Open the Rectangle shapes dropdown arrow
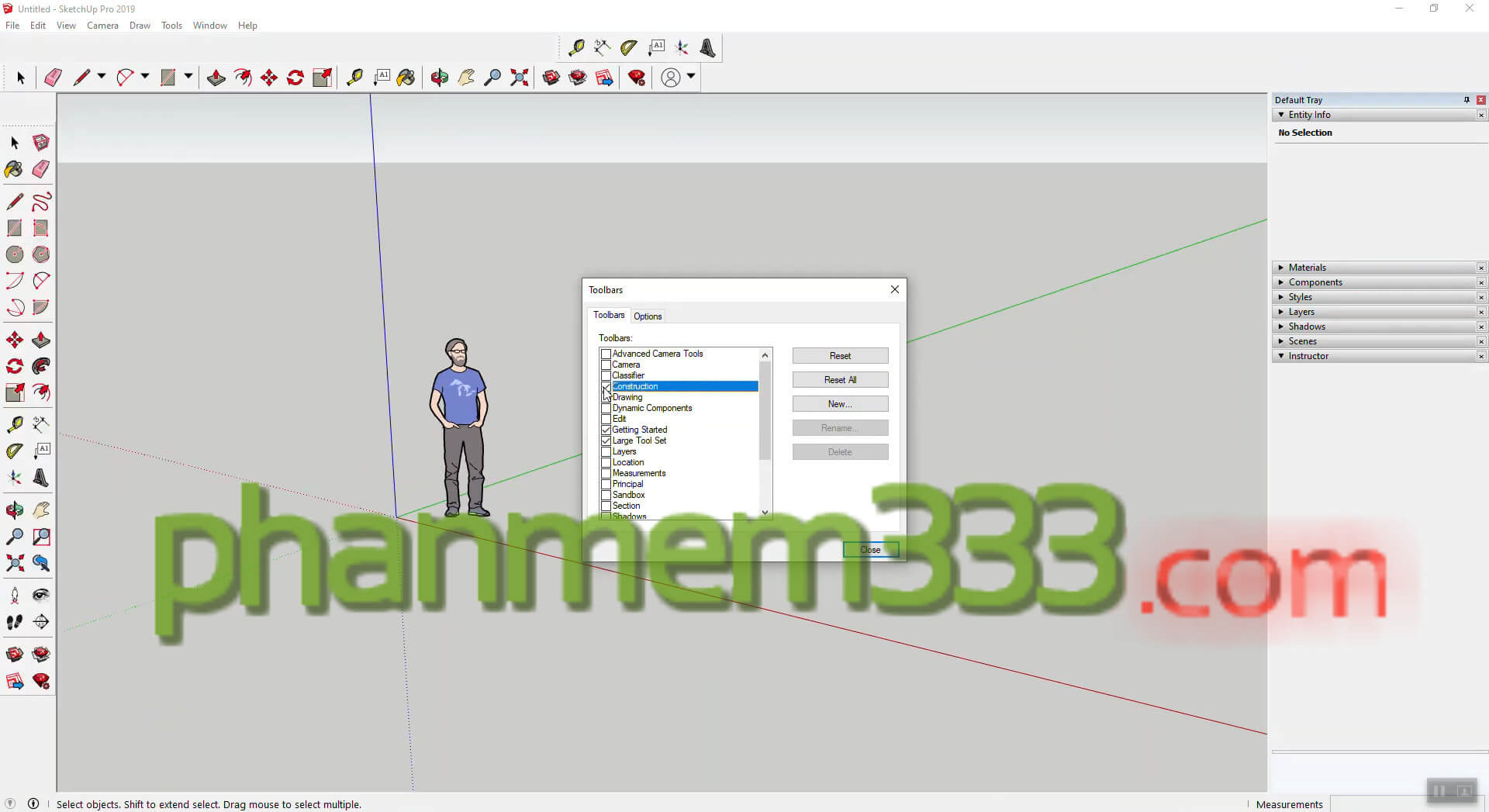Screen dimensions: 1489x812 188,77
